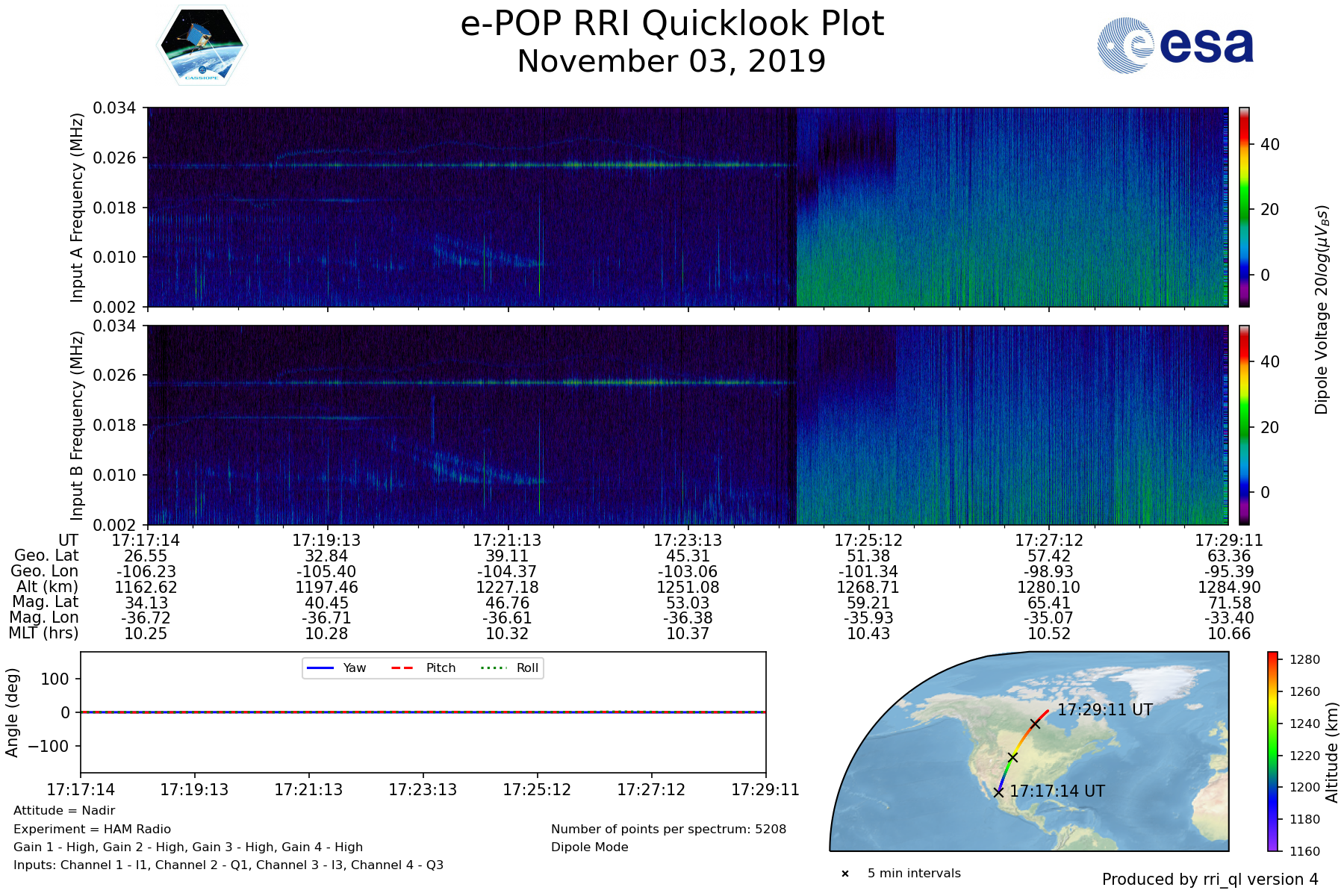The width and height of the screenshot is (1344, 896).
Task: Click the red dashed Pitch legend sample
Action: [402, 668]
